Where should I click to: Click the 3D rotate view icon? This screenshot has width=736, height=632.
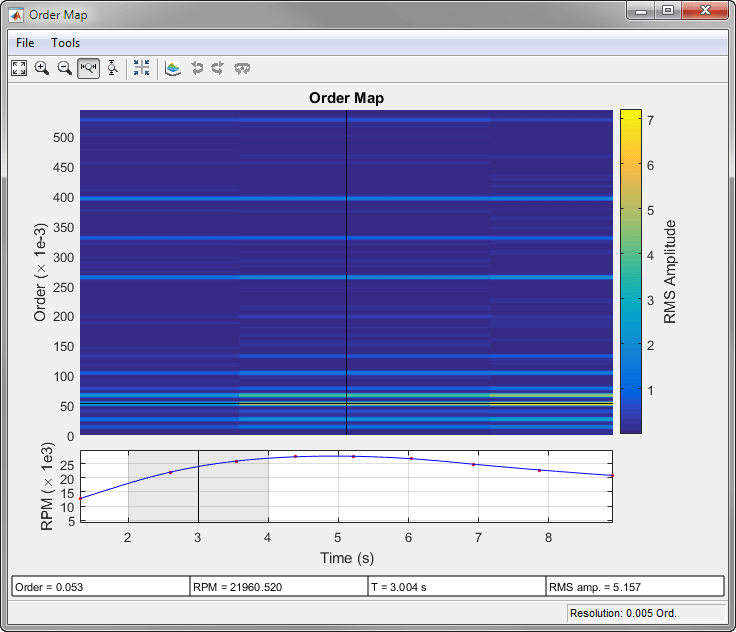242,68
